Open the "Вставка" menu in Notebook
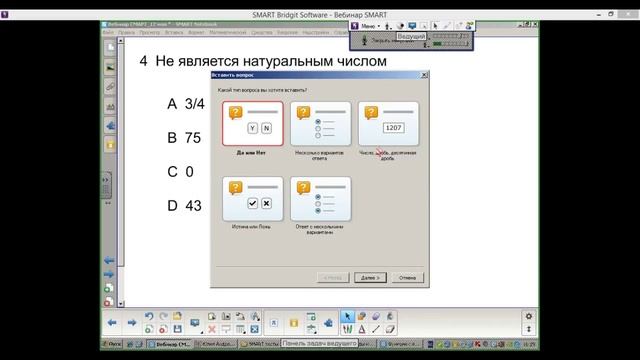The width and height of the screenshot is (640, 360). click(174, 32)
